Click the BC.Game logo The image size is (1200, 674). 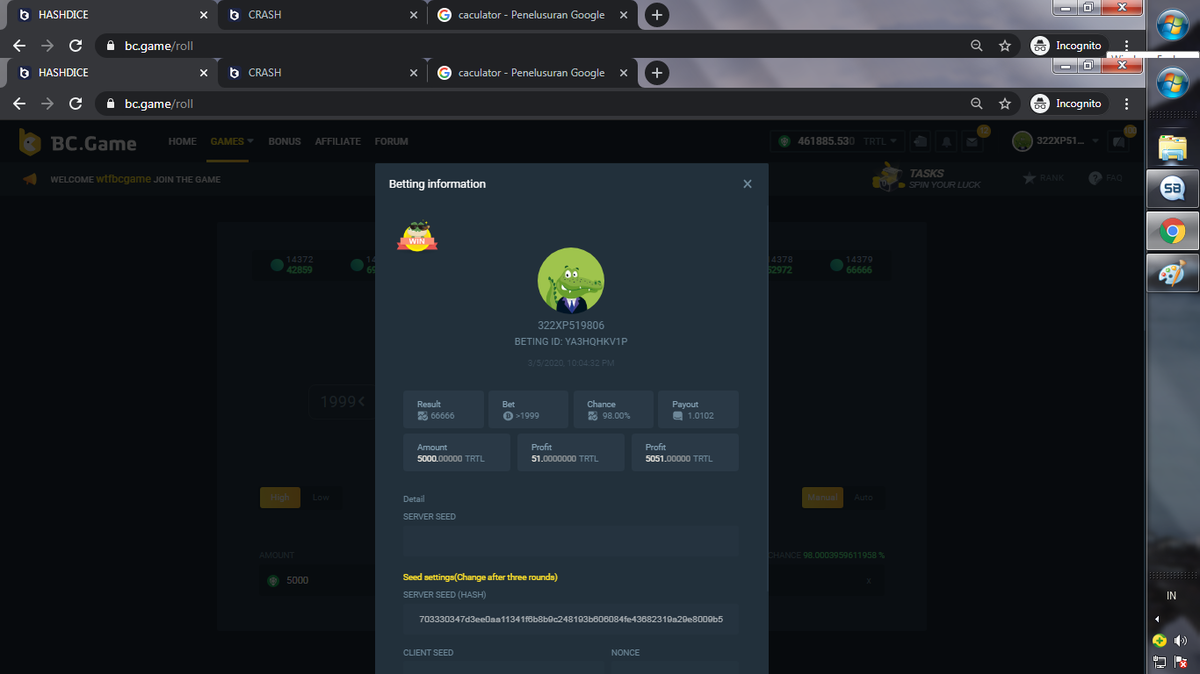click(78, 143)
